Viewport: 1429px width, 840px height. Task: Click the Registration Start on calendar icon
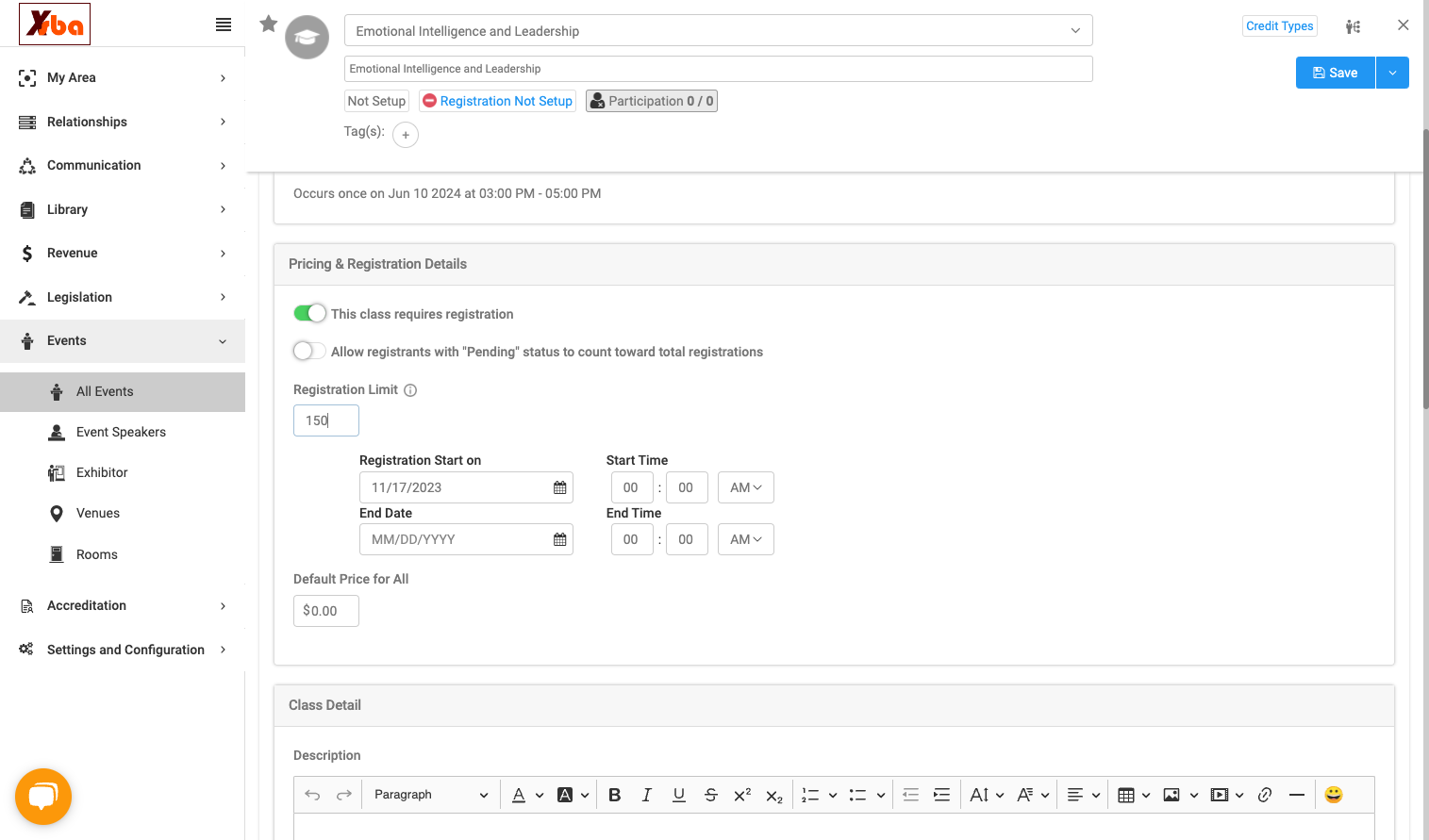click(x=560, y=487)
